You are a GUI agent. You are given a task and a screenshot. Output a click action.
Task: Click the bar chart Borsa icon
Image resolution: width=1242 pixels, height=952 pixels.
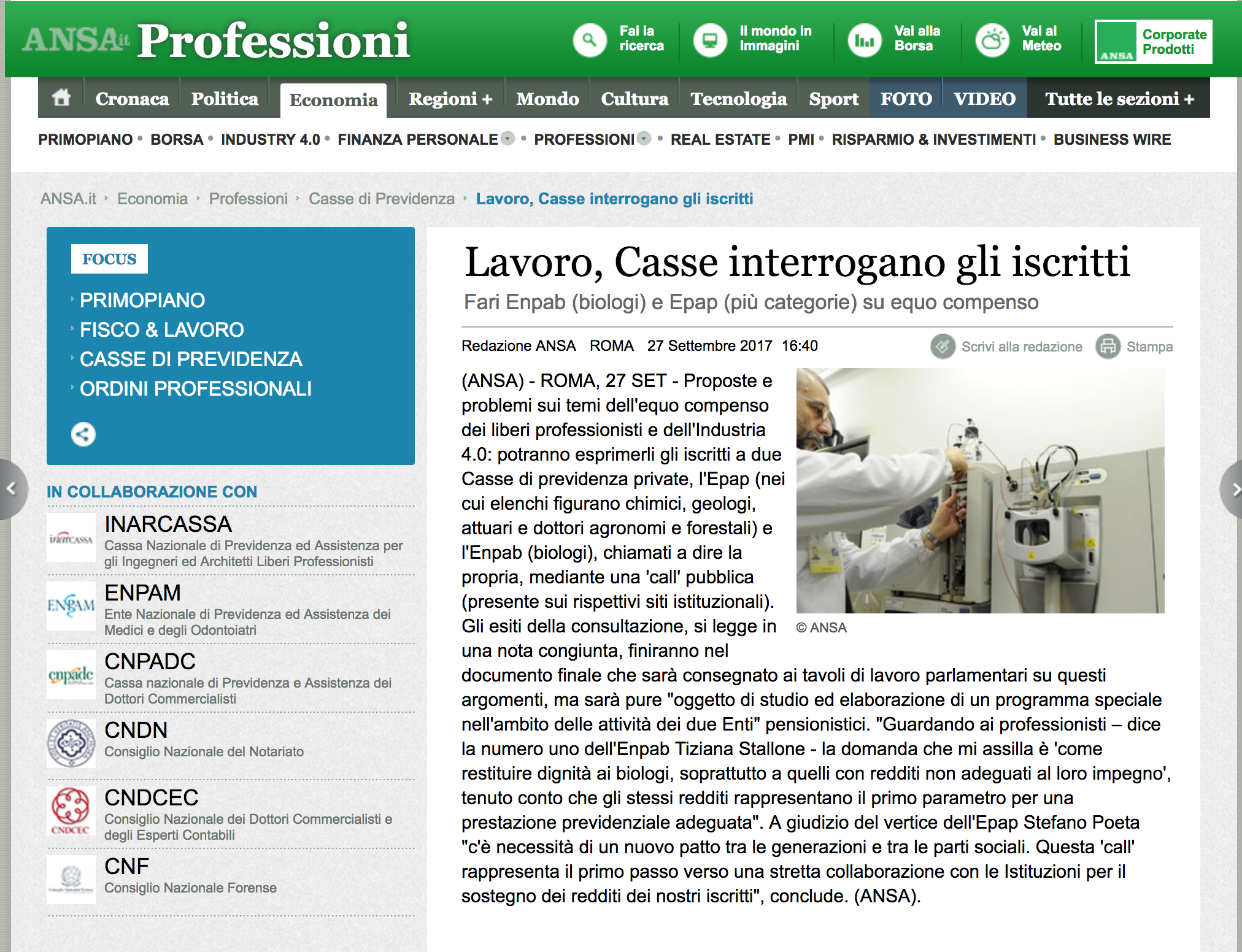tap(865, 40)
